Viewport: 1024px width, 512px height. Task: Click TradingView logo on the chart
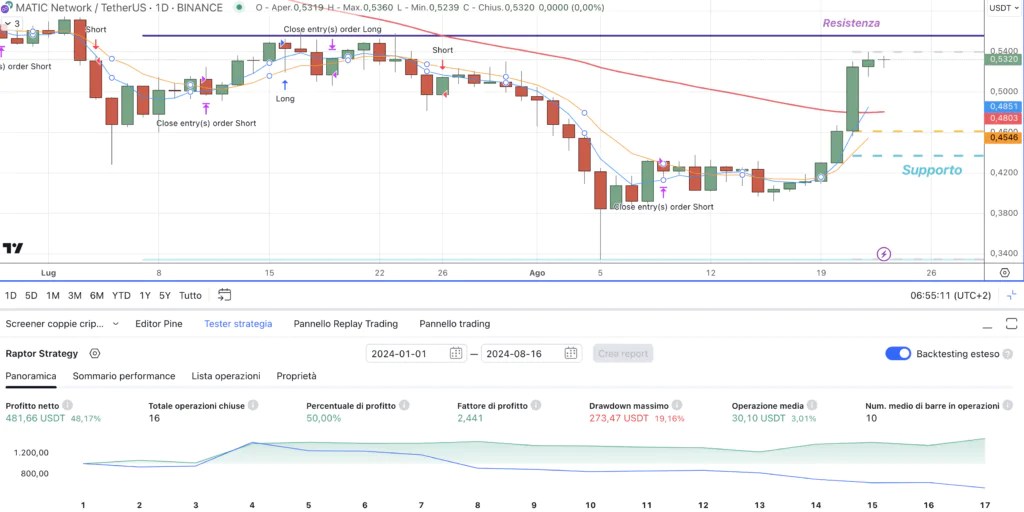(13, 248)
